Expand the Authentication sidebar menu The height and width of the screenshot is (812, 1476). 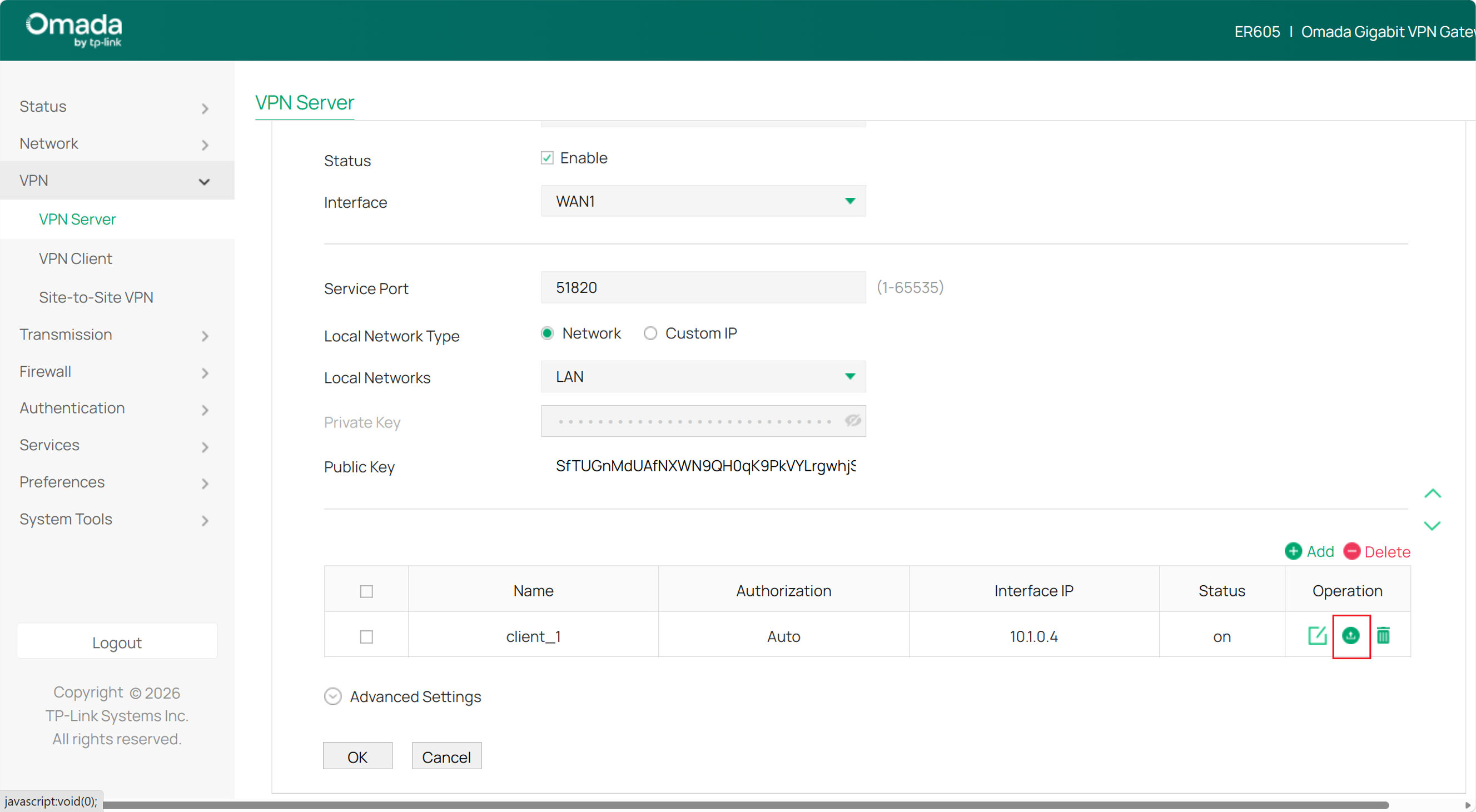[117, 409]
